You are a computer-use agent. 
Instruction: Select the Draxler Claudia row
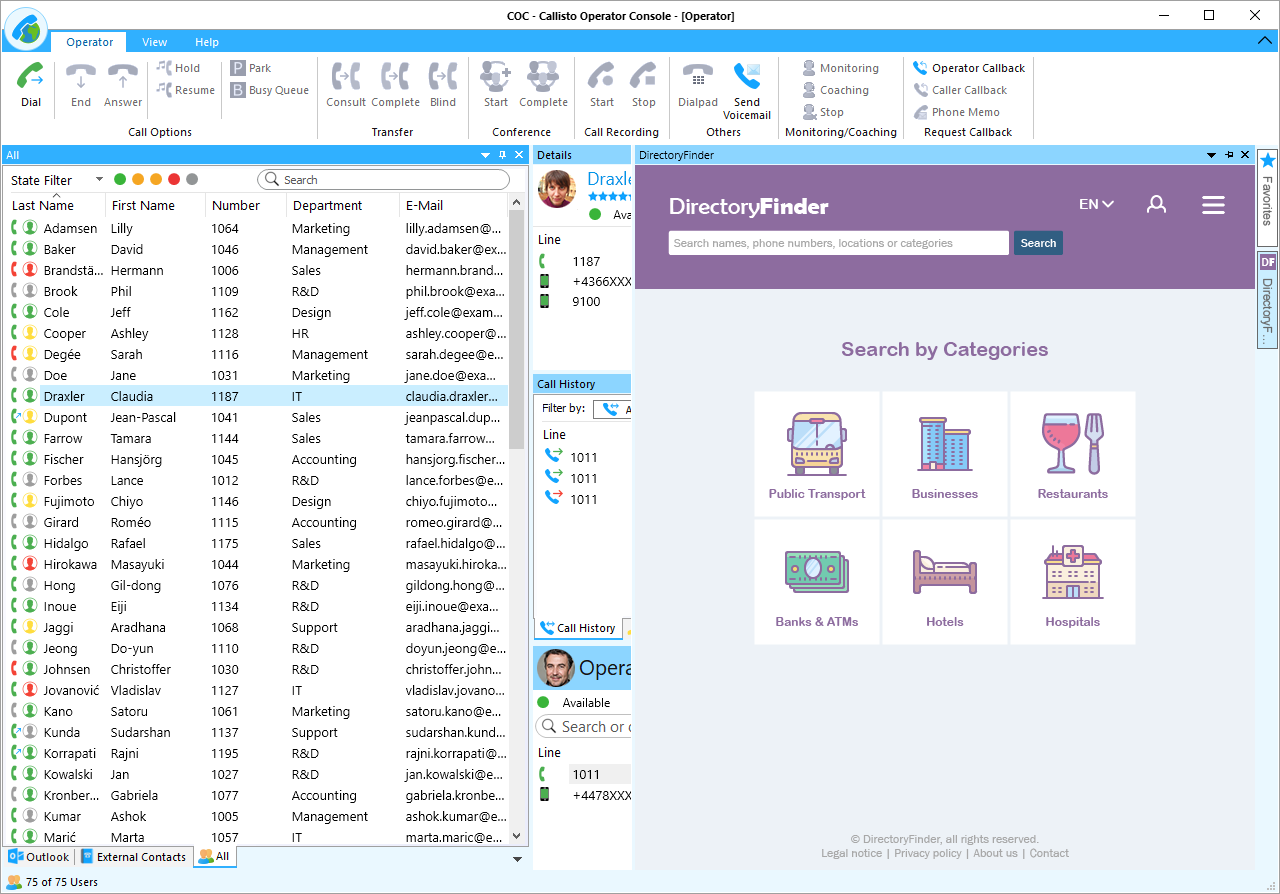[258, 396]
